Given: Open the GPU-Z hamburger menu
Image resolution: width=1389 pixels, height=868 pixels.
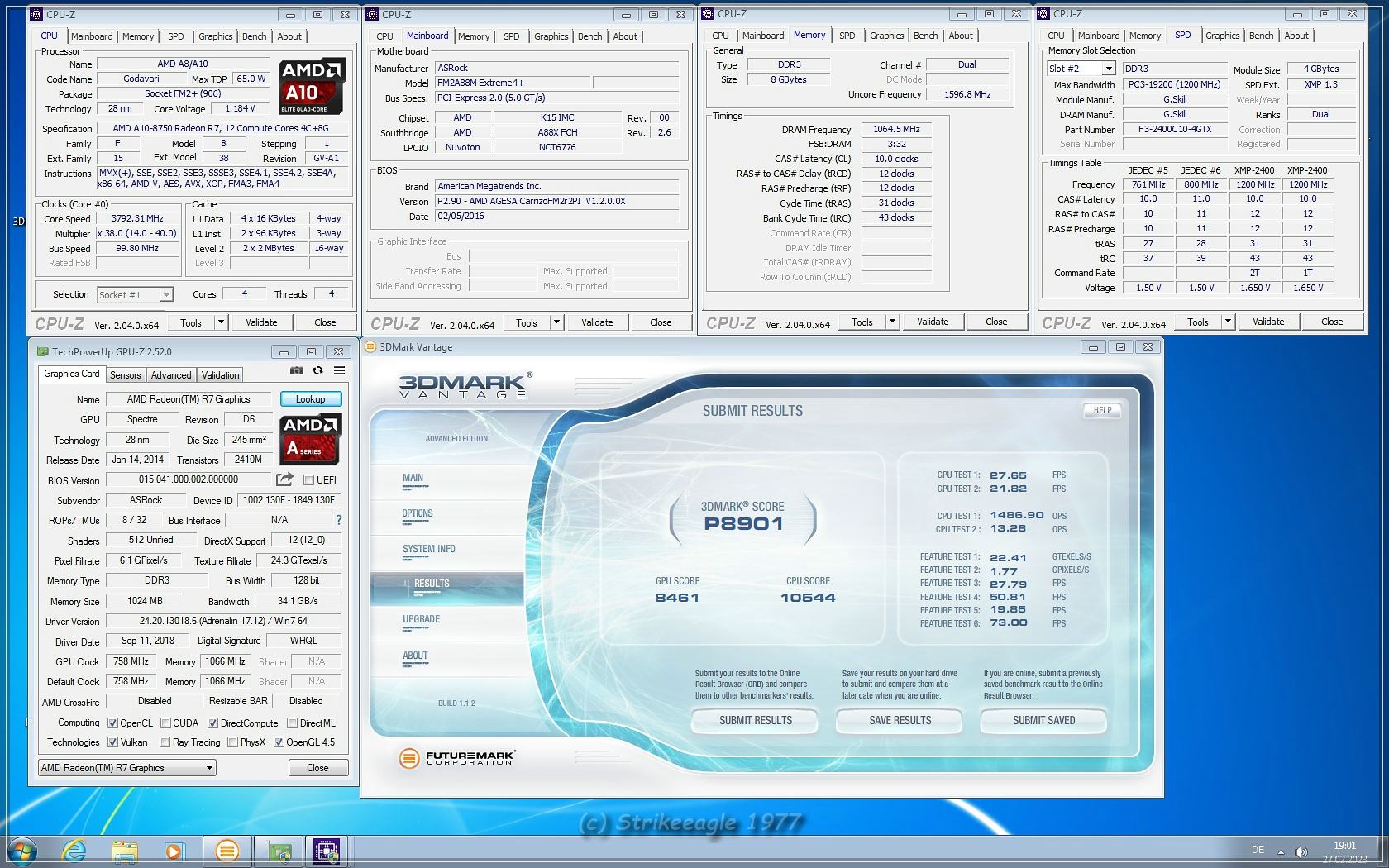Looking at the screenshot, I should (x=339, y=371).
